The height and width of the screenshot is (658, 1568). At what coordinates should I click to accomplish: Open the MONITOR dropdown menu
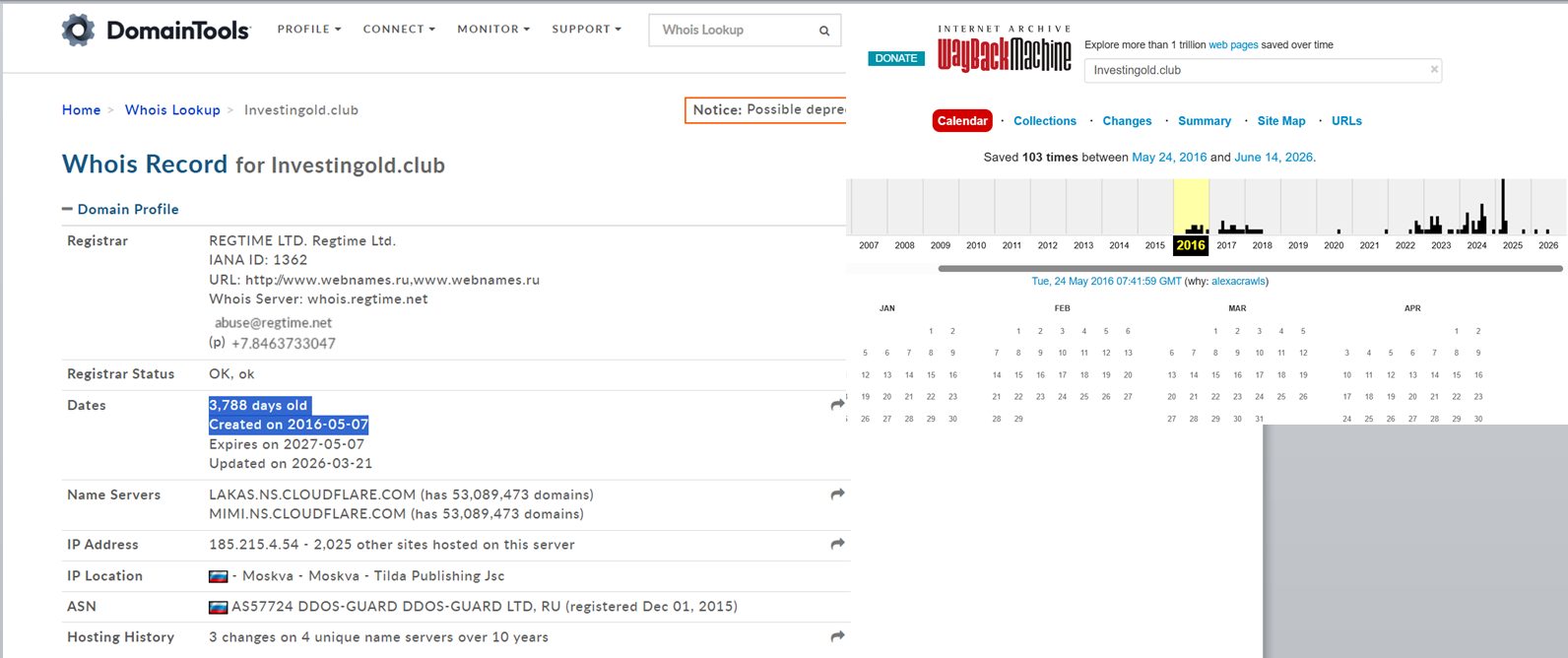(x=493, y=30)
